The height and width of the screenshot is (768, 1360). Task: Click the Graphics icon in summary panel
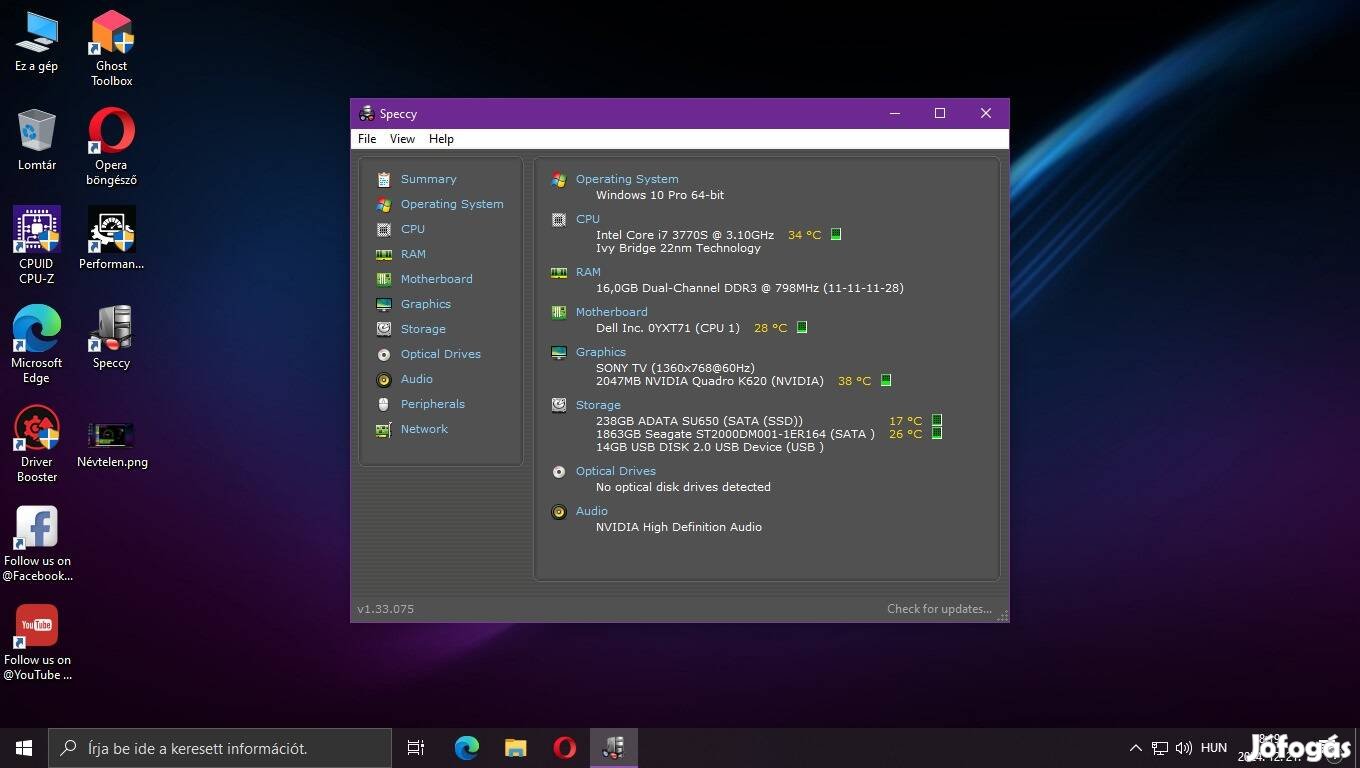pyautogui.click(x=559, y=352)
